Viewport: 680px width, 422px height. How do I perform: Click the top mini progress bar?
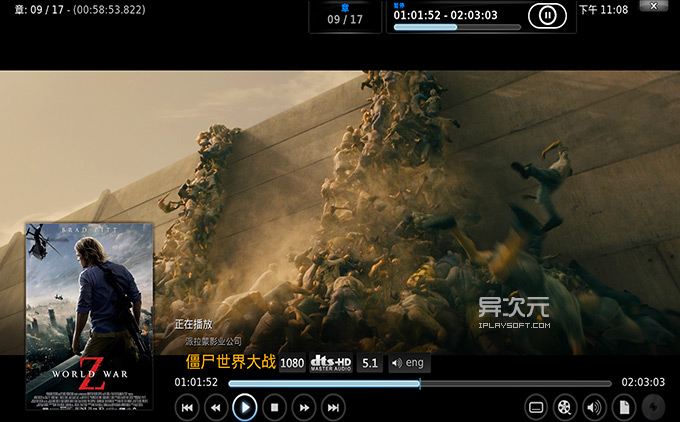point(457,27)
